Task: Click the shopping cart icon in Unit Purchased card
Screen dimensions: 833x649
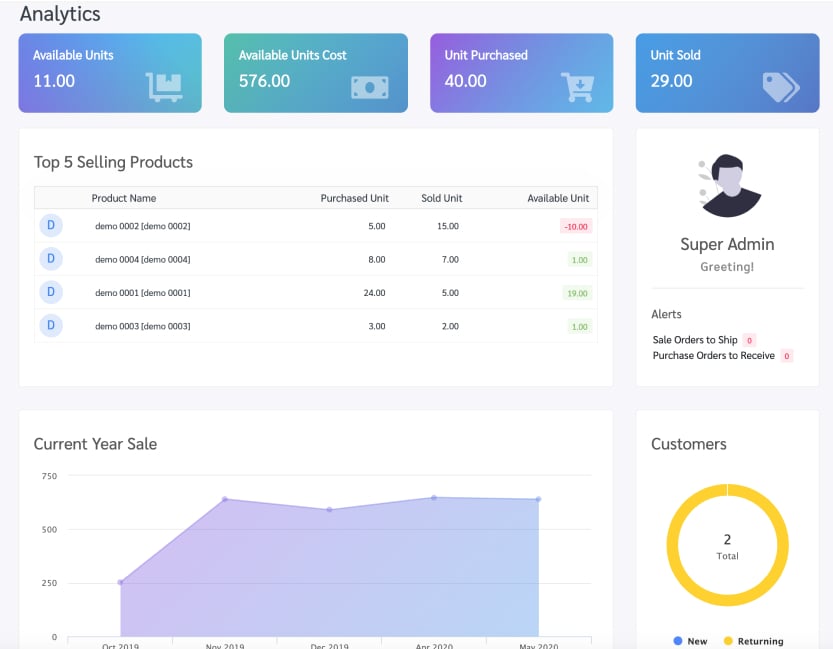Action: (577, 87)
